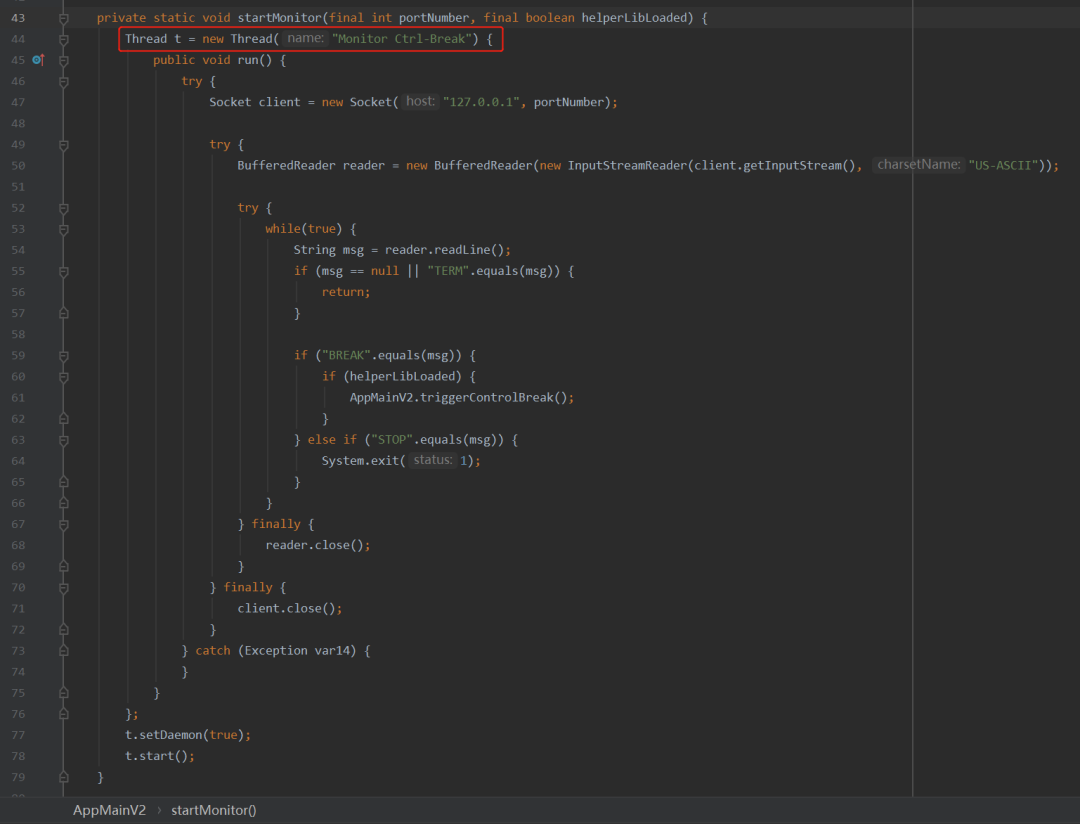Click line number 71 in the gutter

(18, 608)
